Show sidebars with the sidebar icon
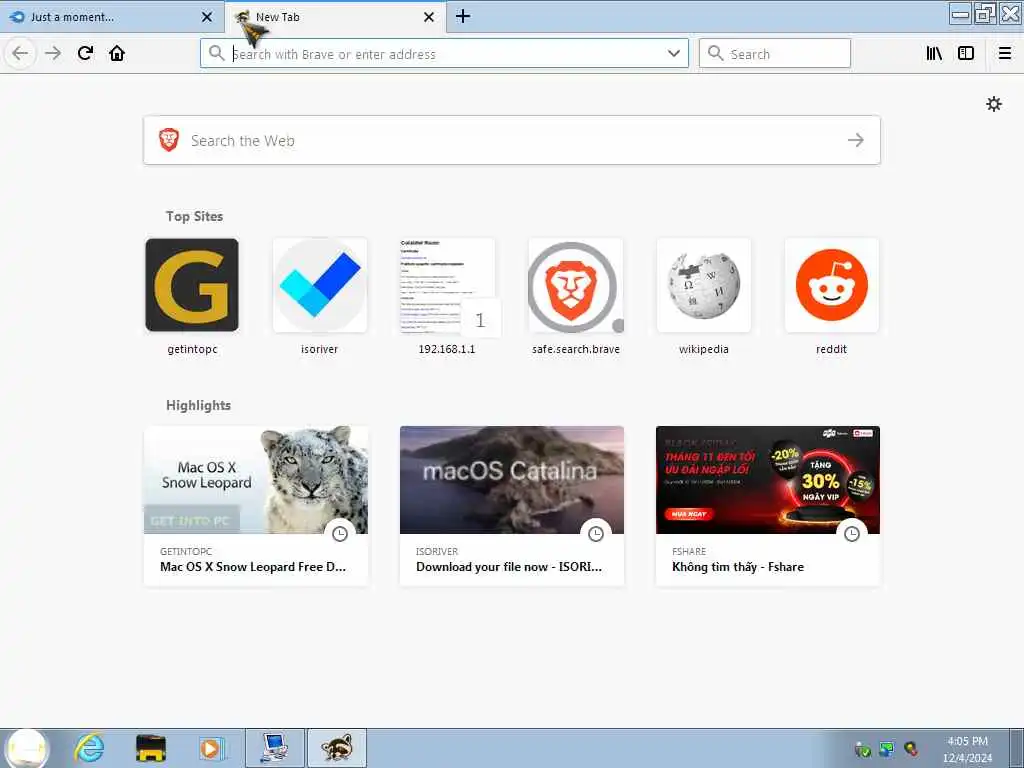This screenshot has width=1024, height=768. coord(966,54)
